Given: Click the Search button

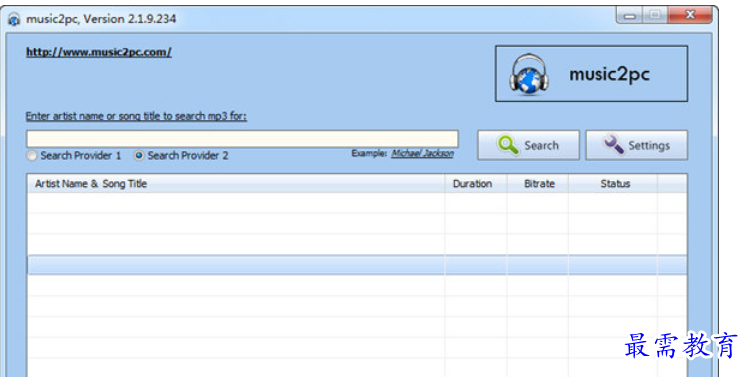Looking at the screenshot, I should [x=529, y=145].
